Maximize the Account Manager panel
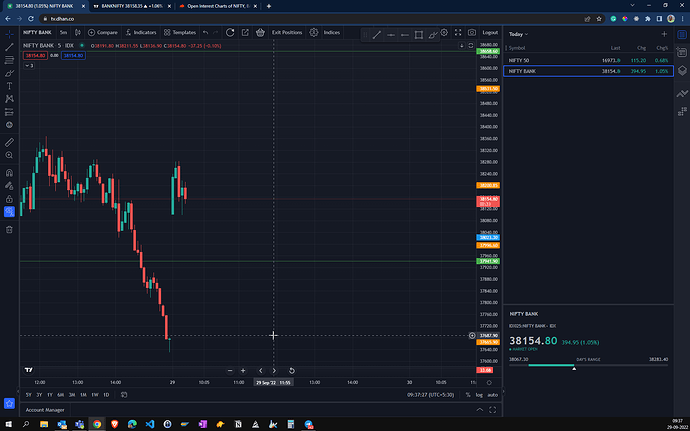 492,410
